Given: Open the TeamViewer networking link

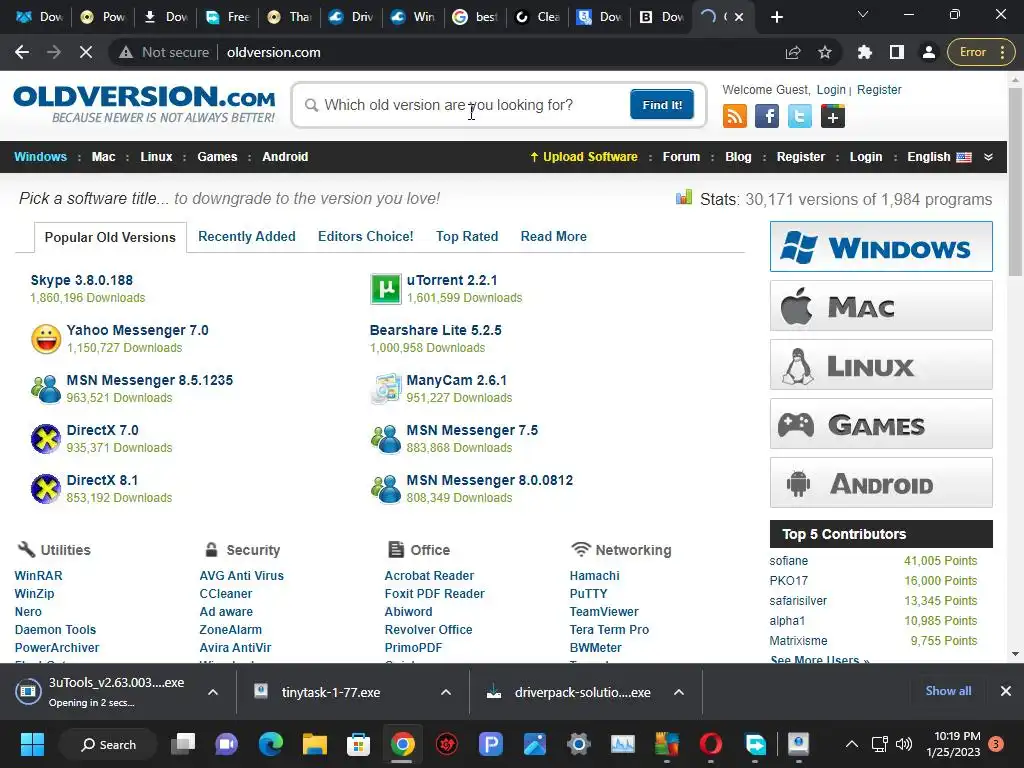Looking at the screenshot, I should pos(604,611).
